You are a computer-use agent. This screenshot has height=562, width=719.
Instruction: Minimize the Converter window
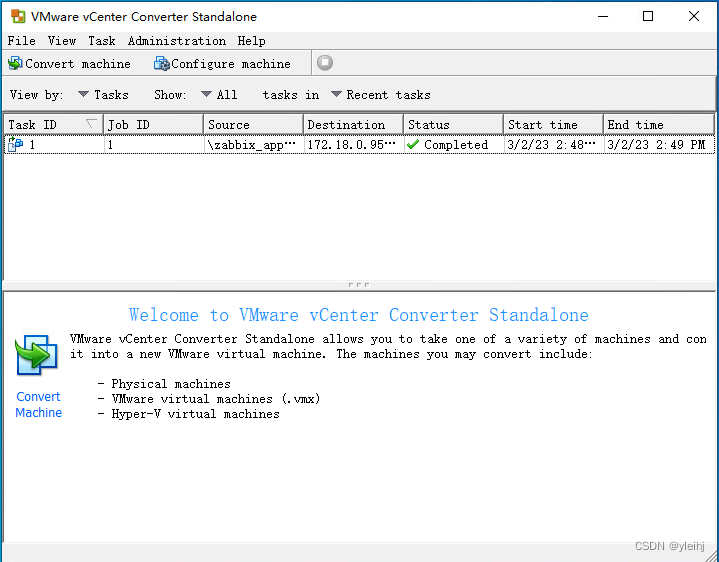(x=603, y=17)
